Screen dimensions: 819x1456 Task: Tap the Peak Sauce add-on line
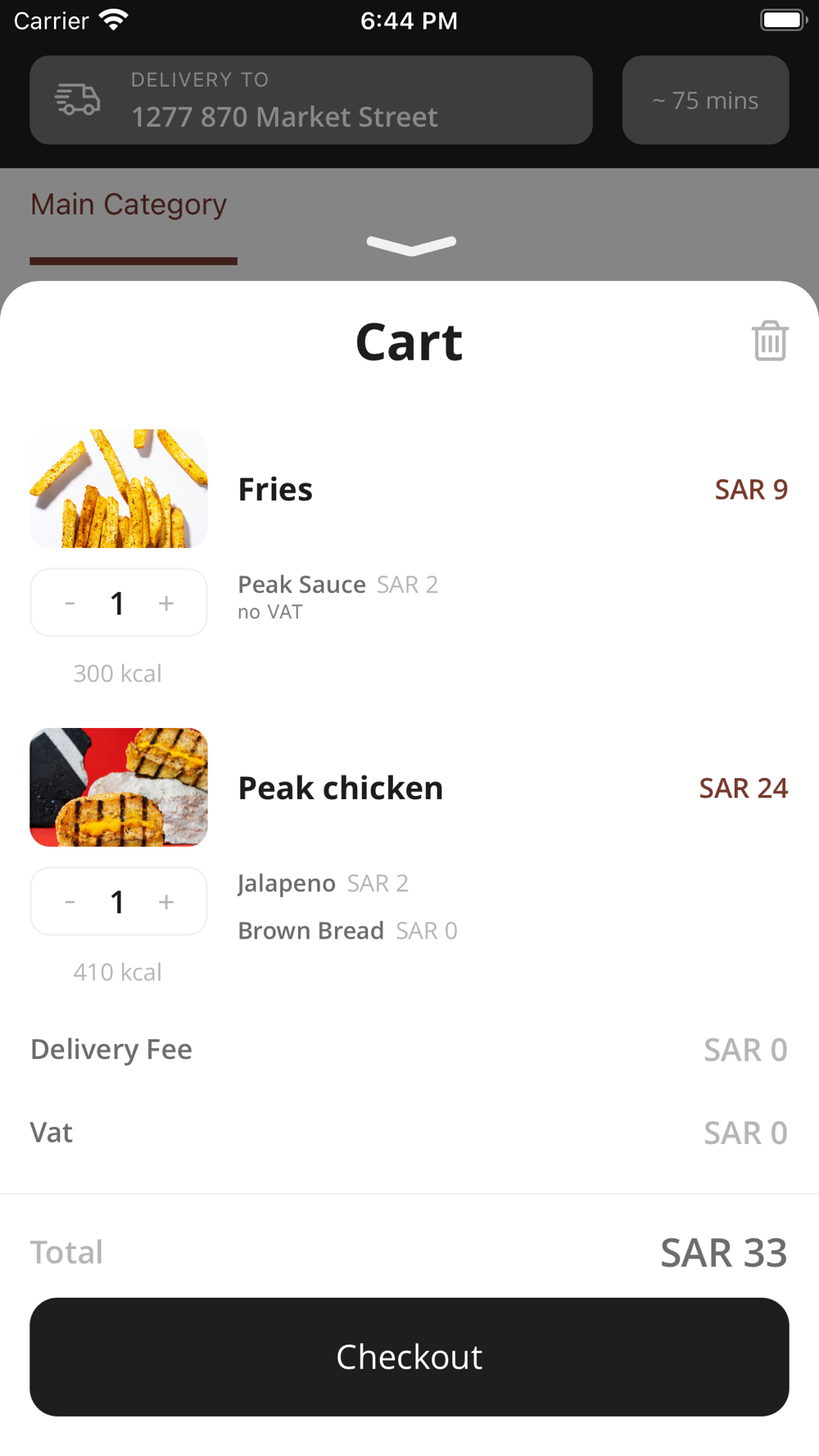tap(338, 585)
